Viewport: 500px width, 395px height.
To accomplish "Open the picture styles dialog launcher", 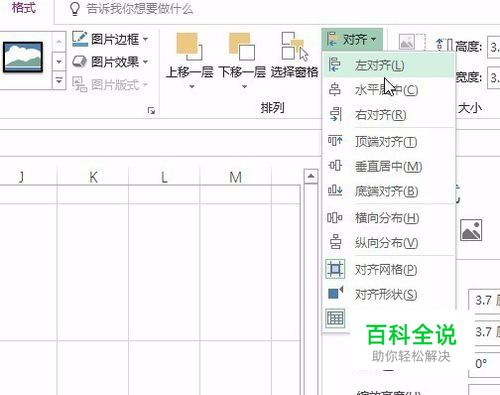I will (151, 110).
